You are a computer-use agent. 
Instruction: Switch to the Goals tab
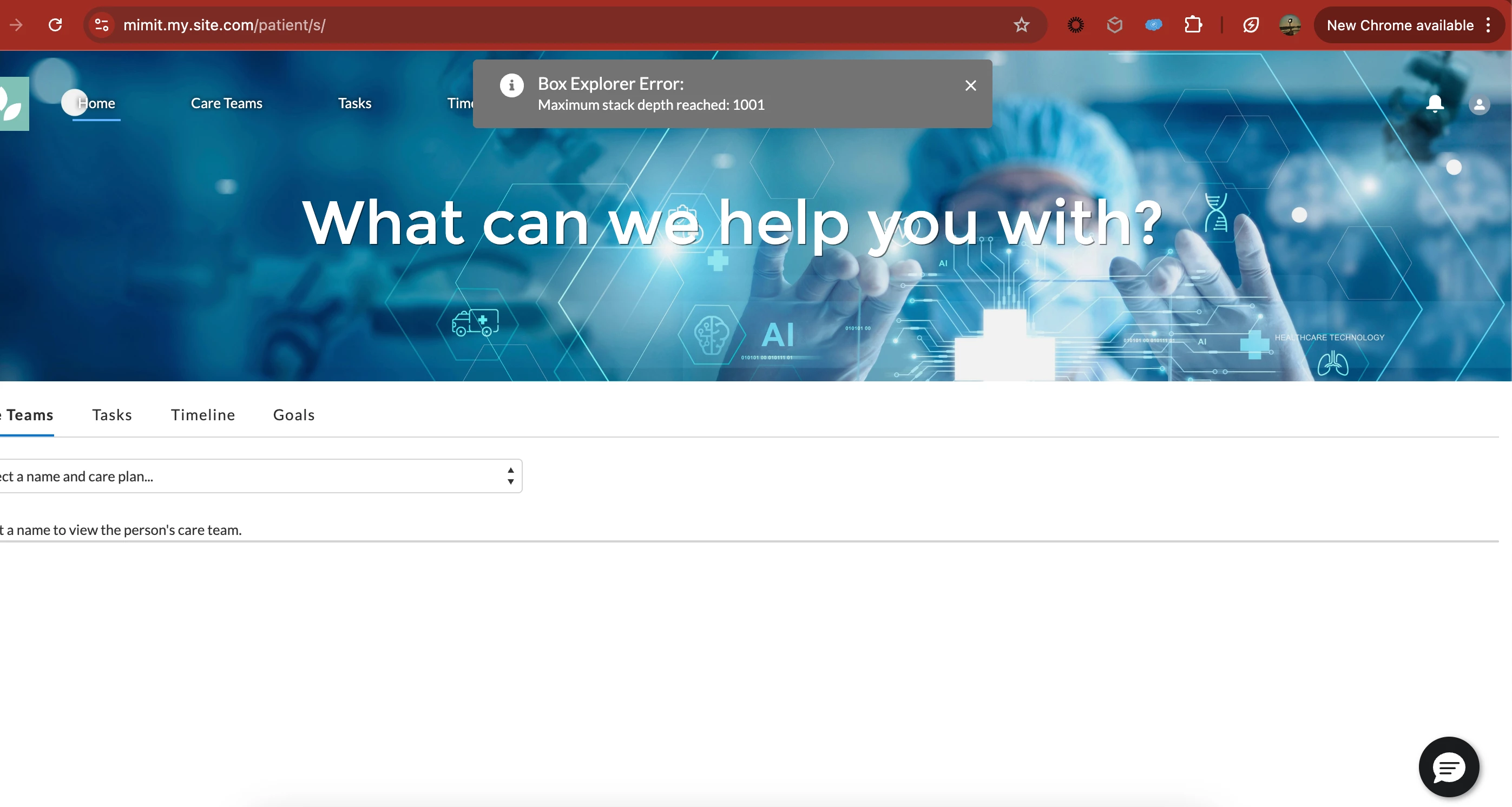[x=293, y=415]
